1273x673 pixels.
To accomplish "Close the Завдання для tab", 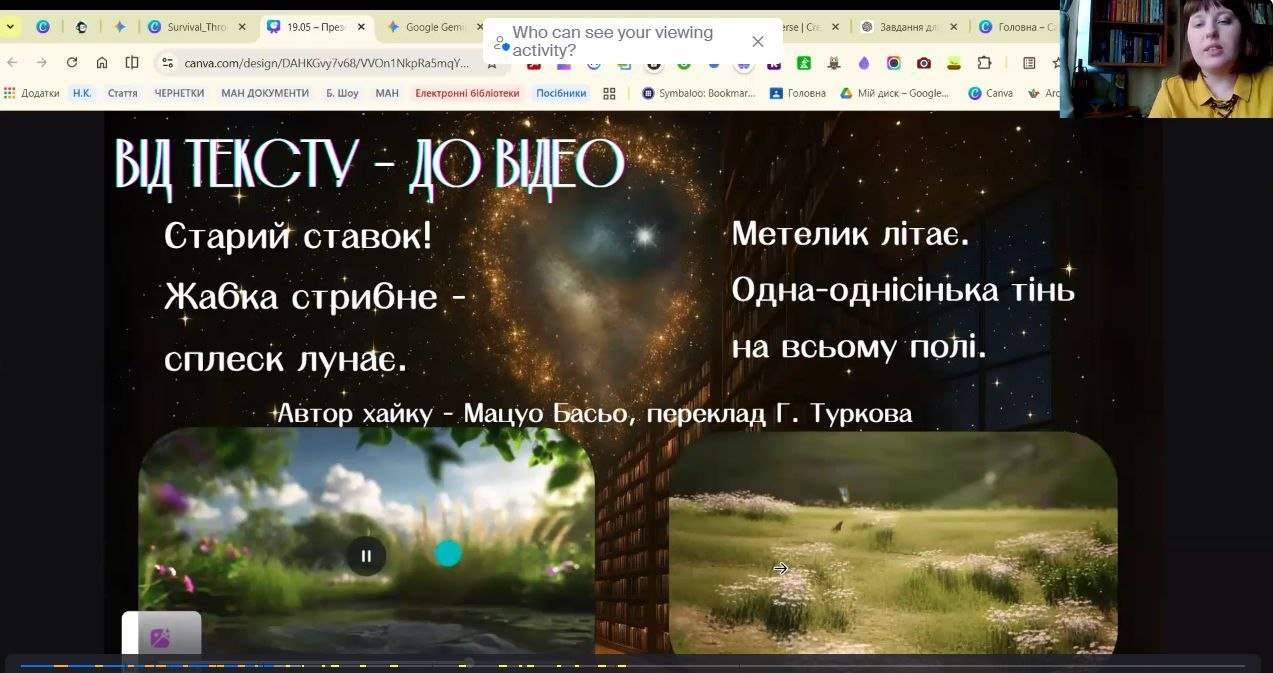I will [x=953, y=27].
